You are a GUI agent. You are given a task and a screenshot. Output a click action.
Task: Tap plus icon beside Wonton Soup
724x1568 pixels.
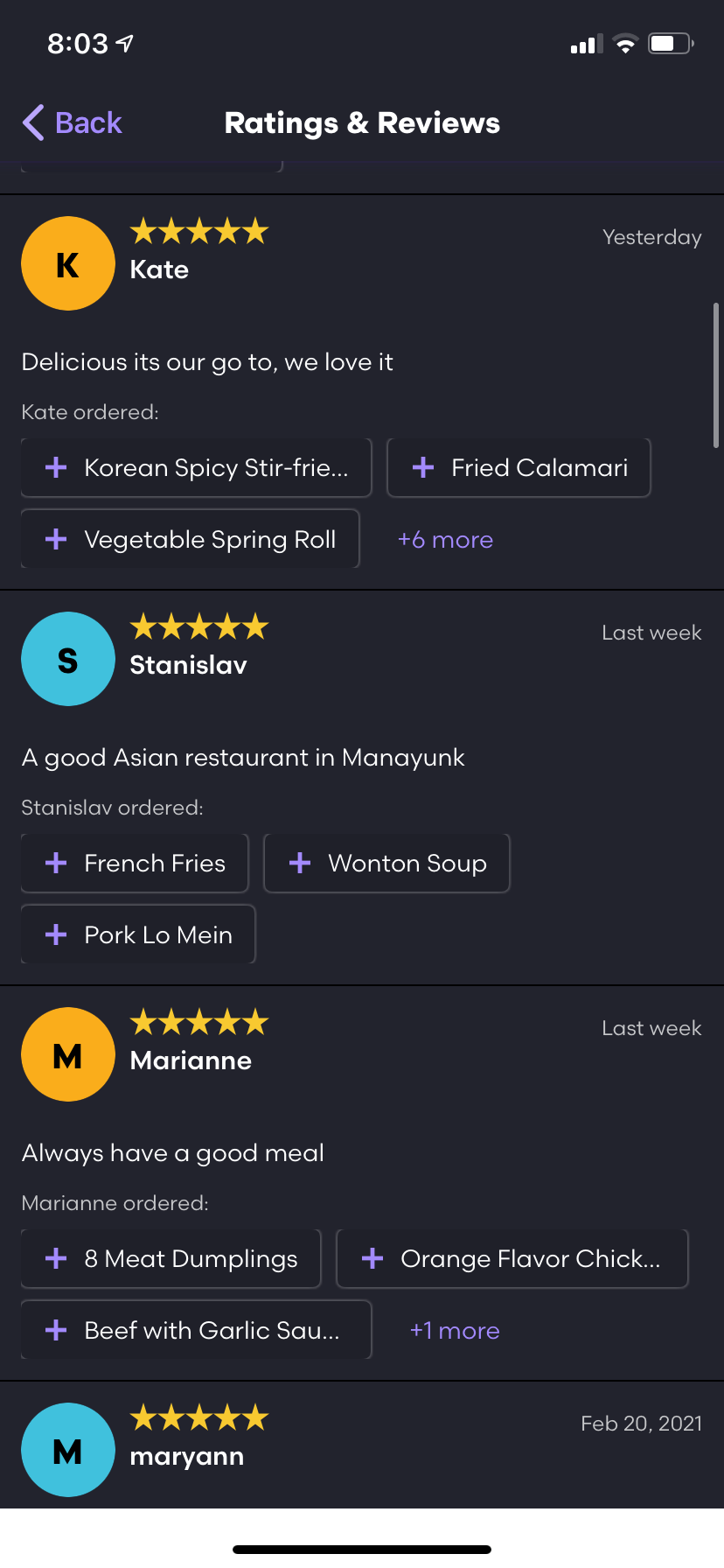(x=300, y=864)
